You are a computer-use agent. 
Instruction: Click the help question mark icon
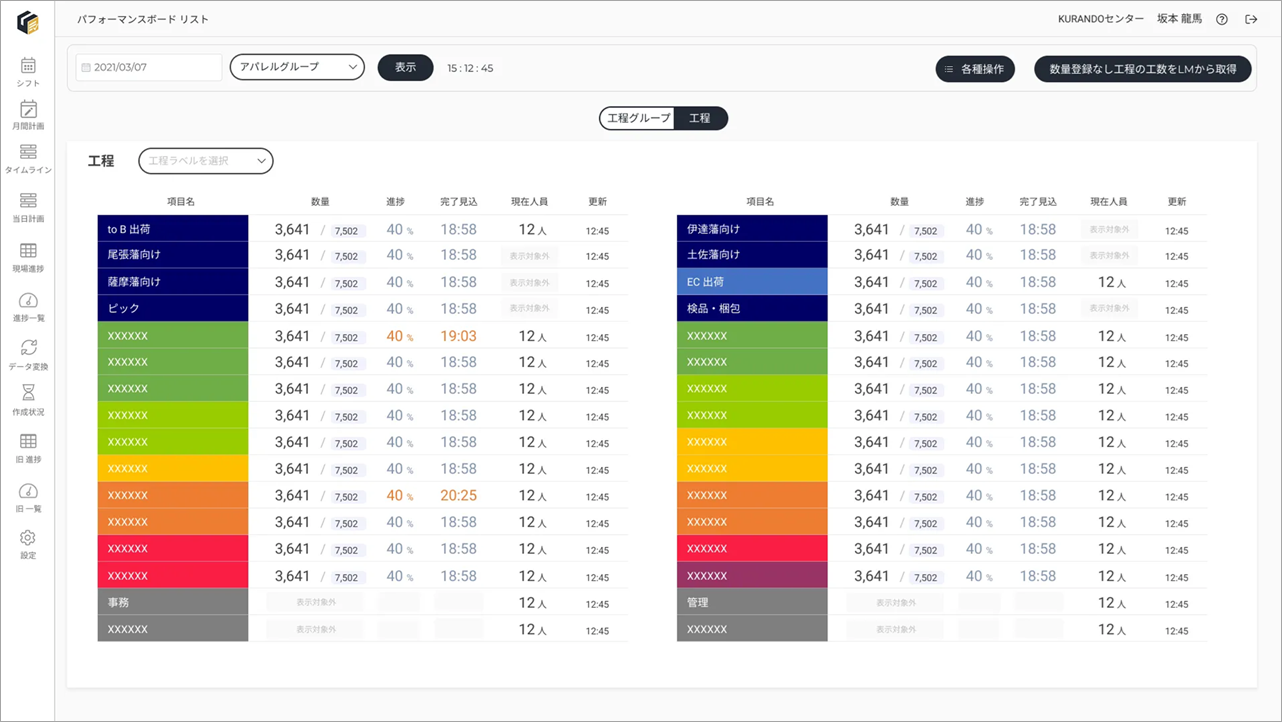click(1222, 19)
